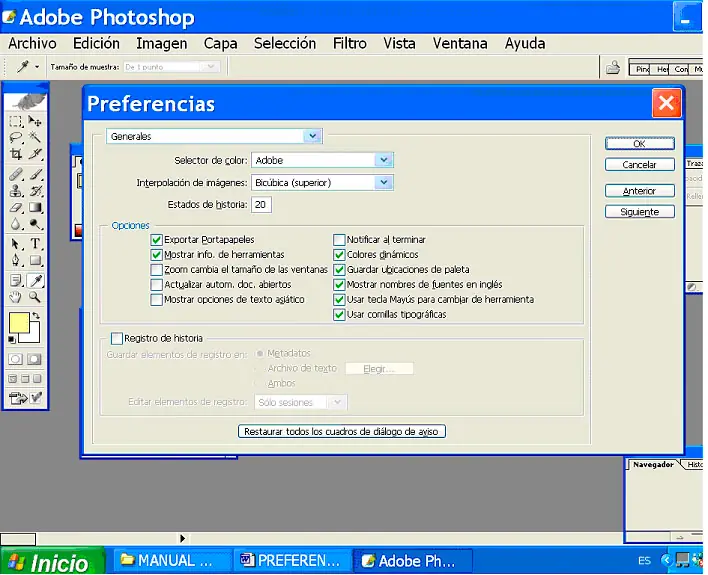
Task: Toggle Mostrar nombres de fuentes en inglés
Action: click(339, 285)
